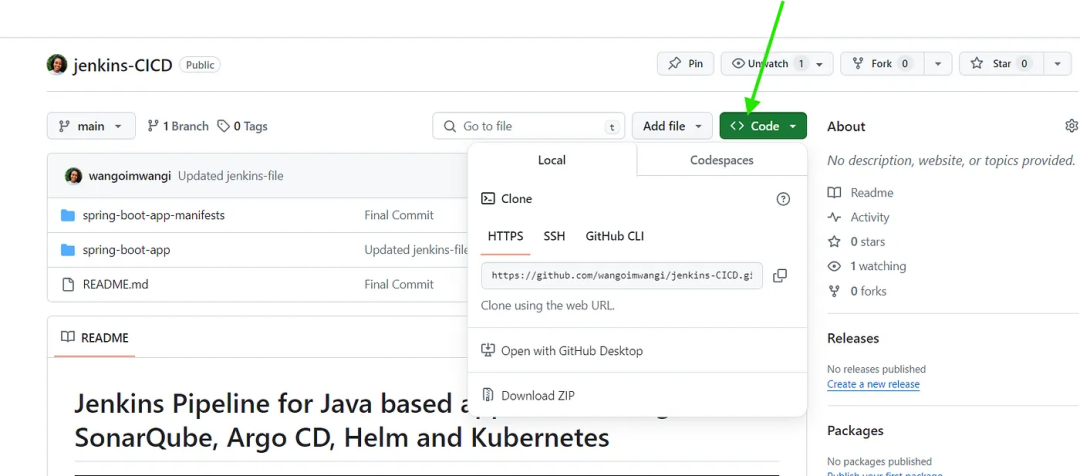
Task: Click the Releases heading
Action: pos(853,338)
